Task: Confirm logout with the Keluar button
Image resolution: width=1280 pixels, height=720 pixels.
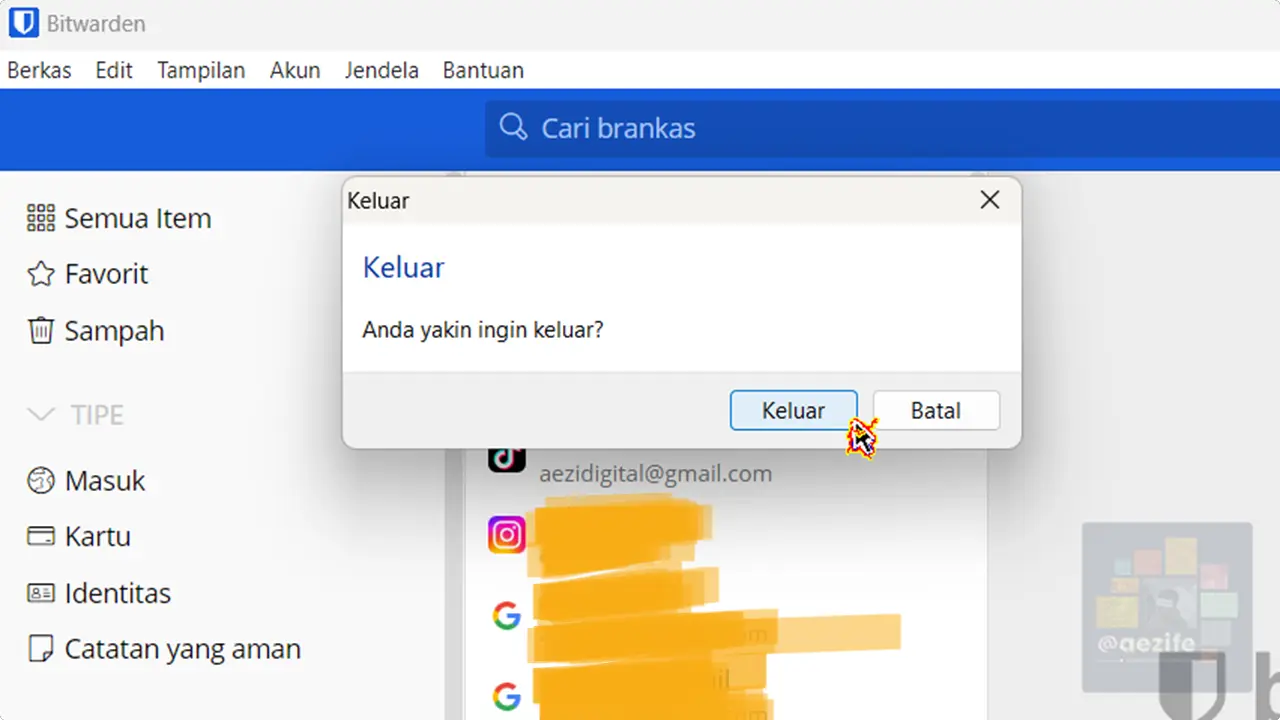Action: click(793, 411)
